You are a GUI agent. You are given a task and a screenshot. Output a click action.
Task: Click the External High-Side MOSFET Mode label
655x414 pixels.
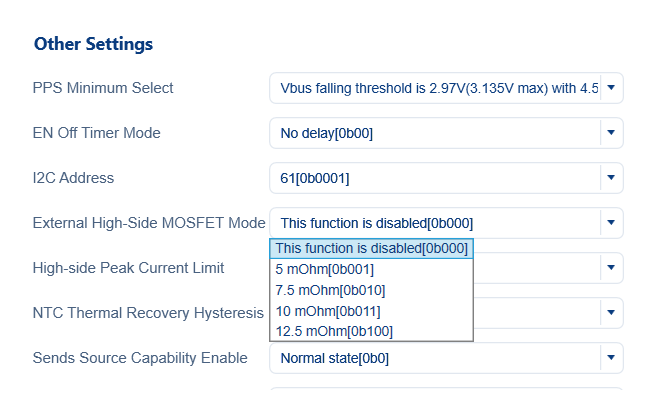point(149,223)
